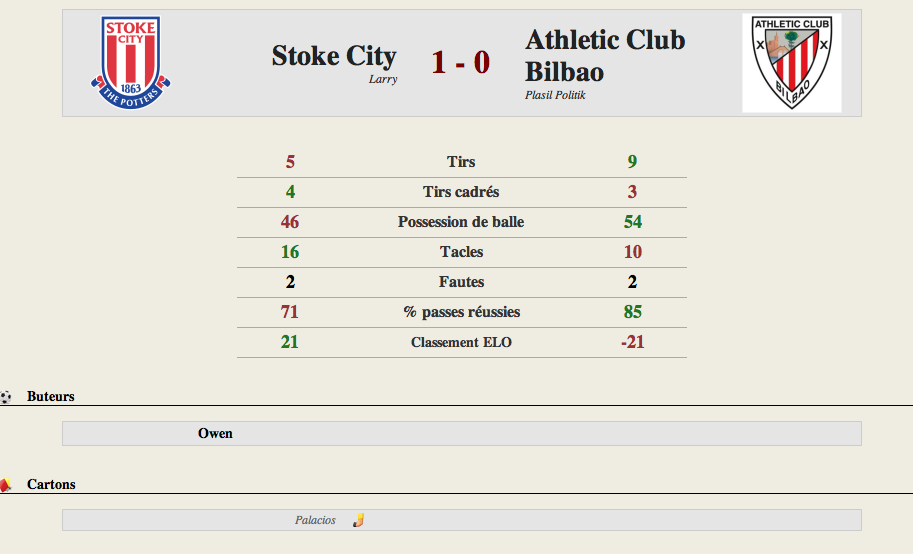Select manager name Plasil Politik
This screenshot has height=554, width=913.
point(555,95)
